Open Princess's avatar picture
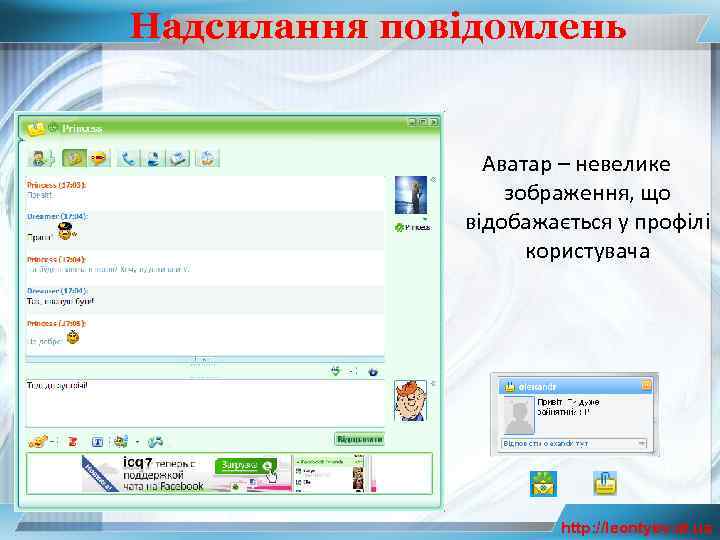 [411, 195]
